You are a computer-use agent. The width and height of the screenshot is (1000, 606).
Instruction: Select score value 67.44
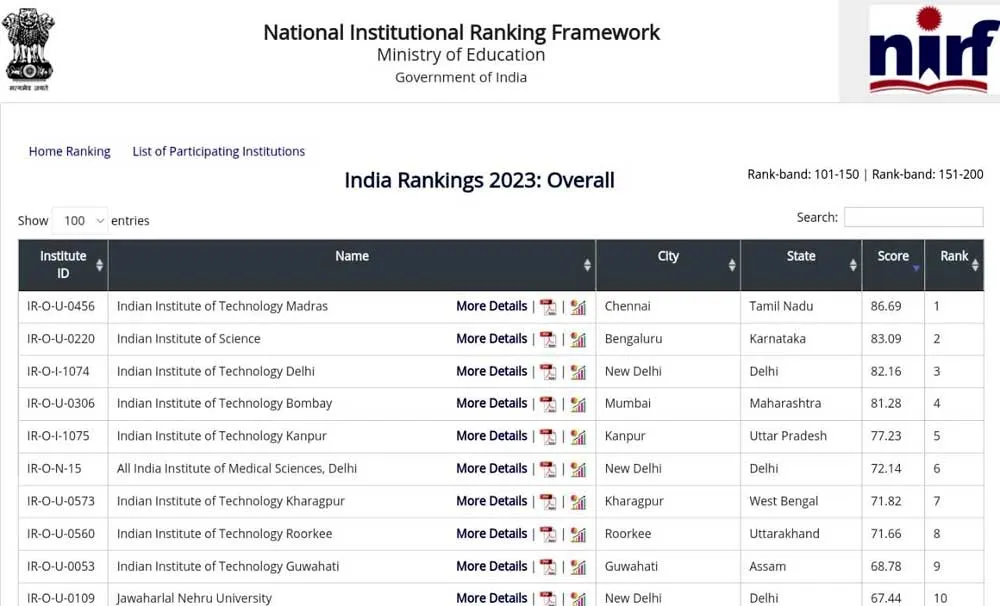(886, 598)
